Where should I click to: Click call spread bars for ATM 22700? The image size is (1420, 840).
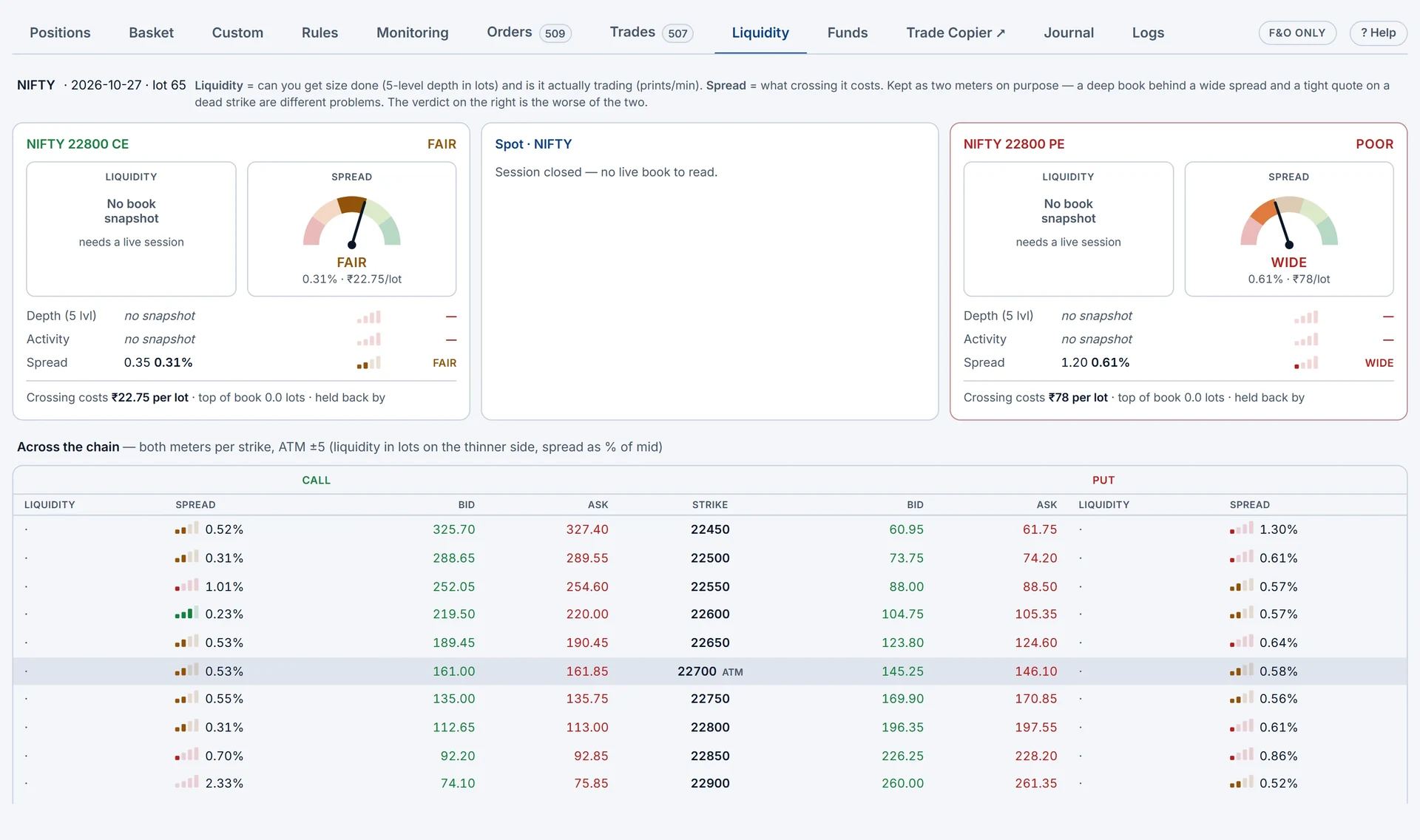(x=186, y=671)
